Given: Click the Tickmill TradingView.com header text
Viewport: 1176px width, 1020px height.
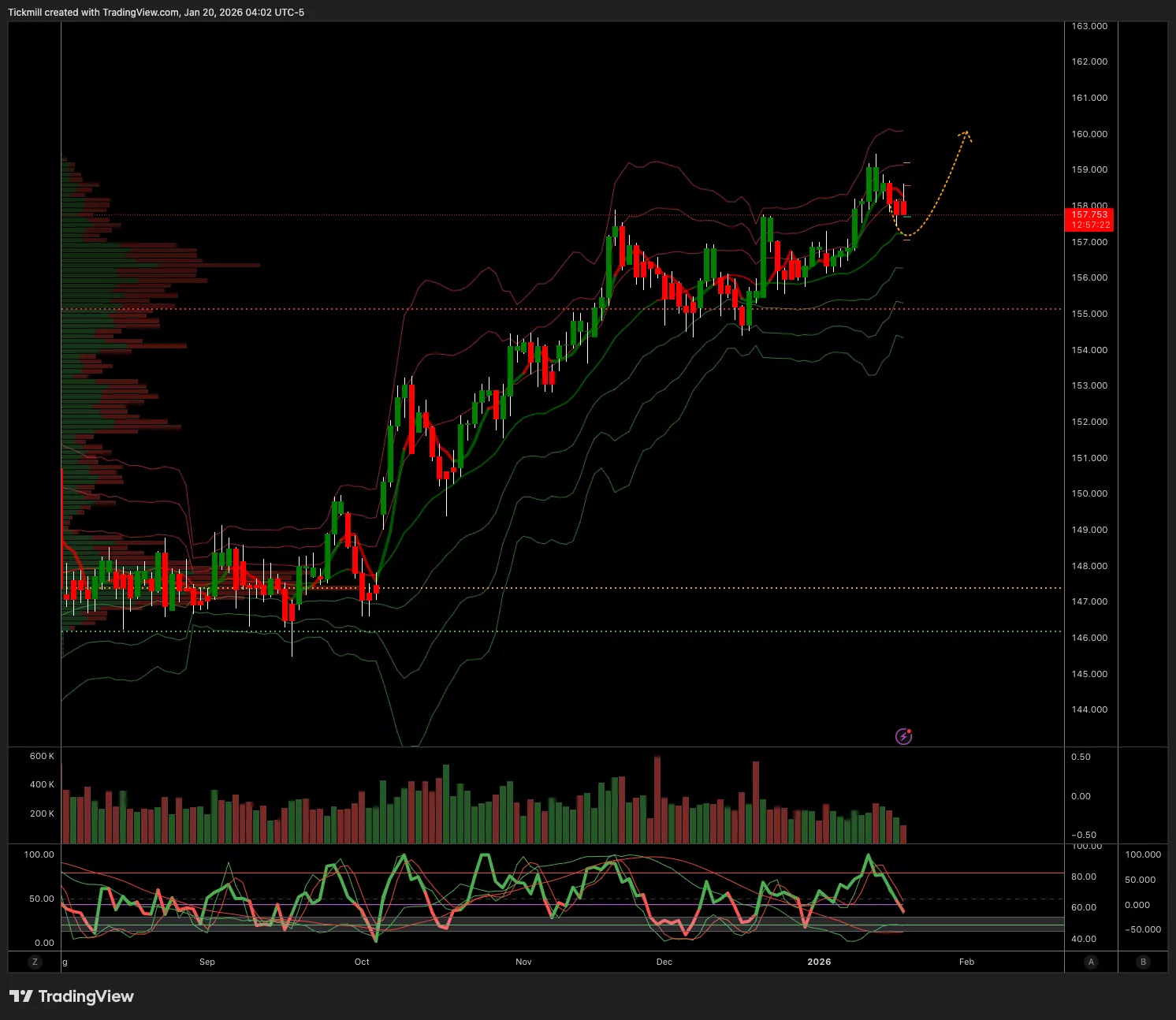Looking at the screenshot, I should pyautogui.click(x=156, y=13).
